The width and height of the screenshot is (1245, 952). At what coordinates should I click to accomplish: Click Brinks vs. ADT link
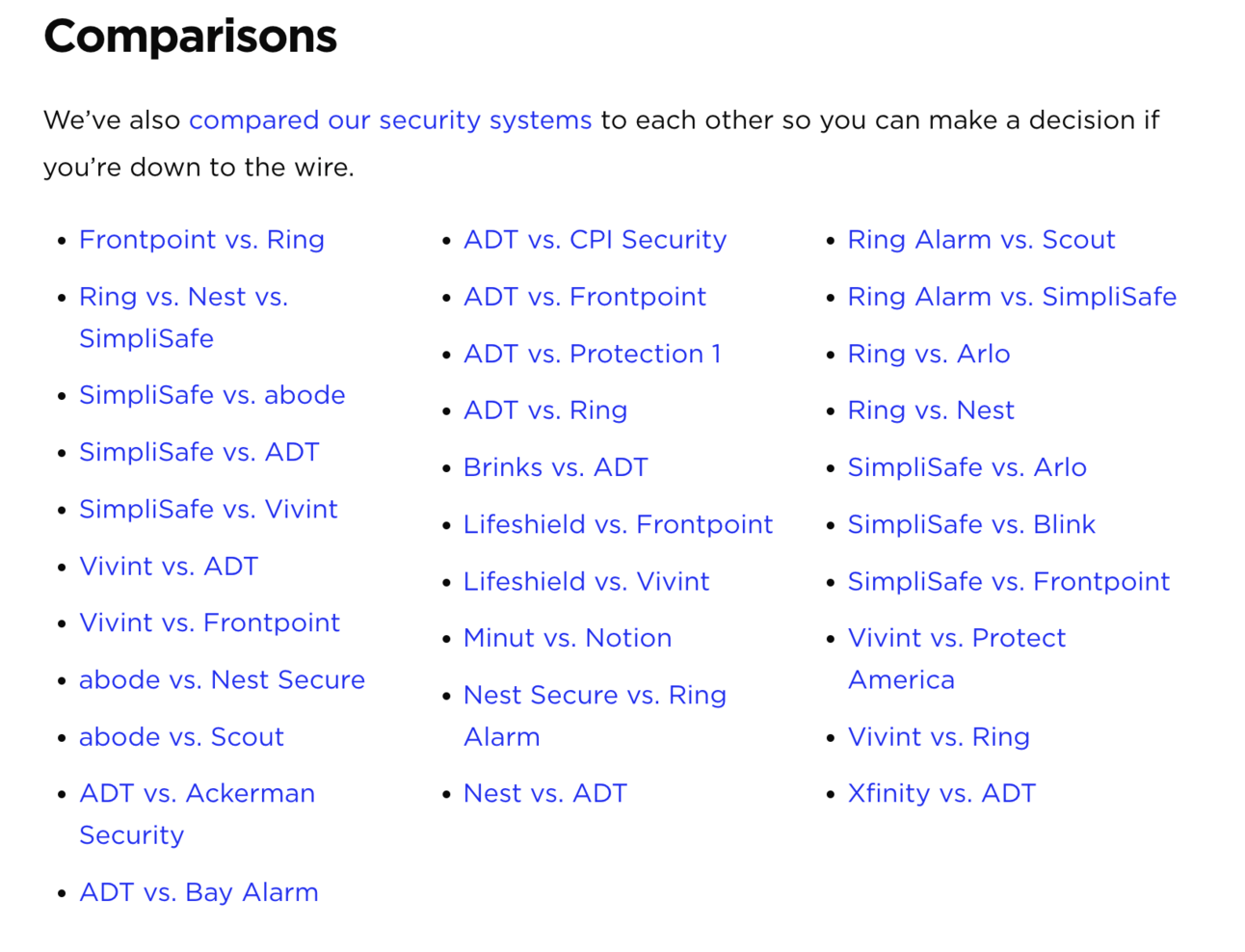(x=555, y=467)
